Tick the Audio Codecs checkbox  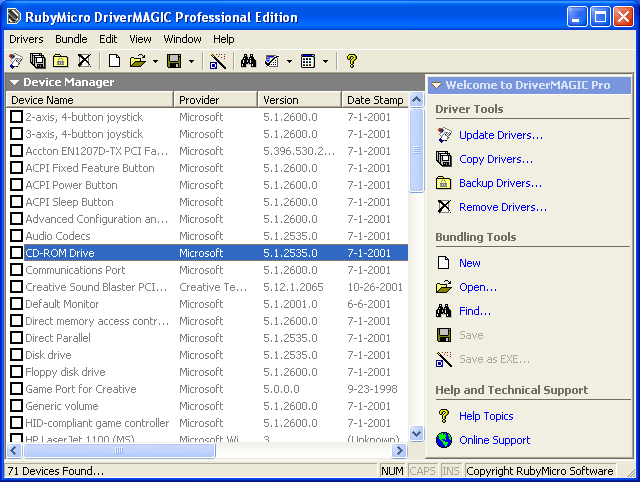click(16, 236)
